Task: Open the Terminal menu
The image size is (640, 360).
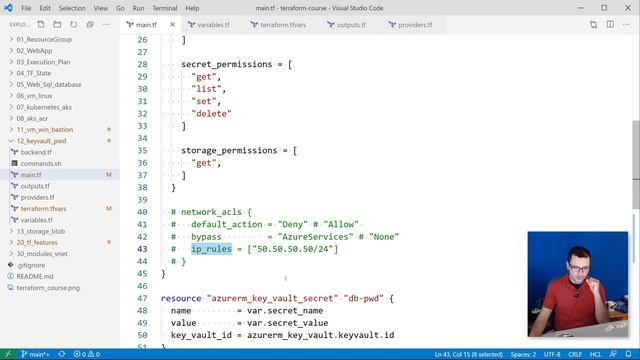Action: point(164,8)
